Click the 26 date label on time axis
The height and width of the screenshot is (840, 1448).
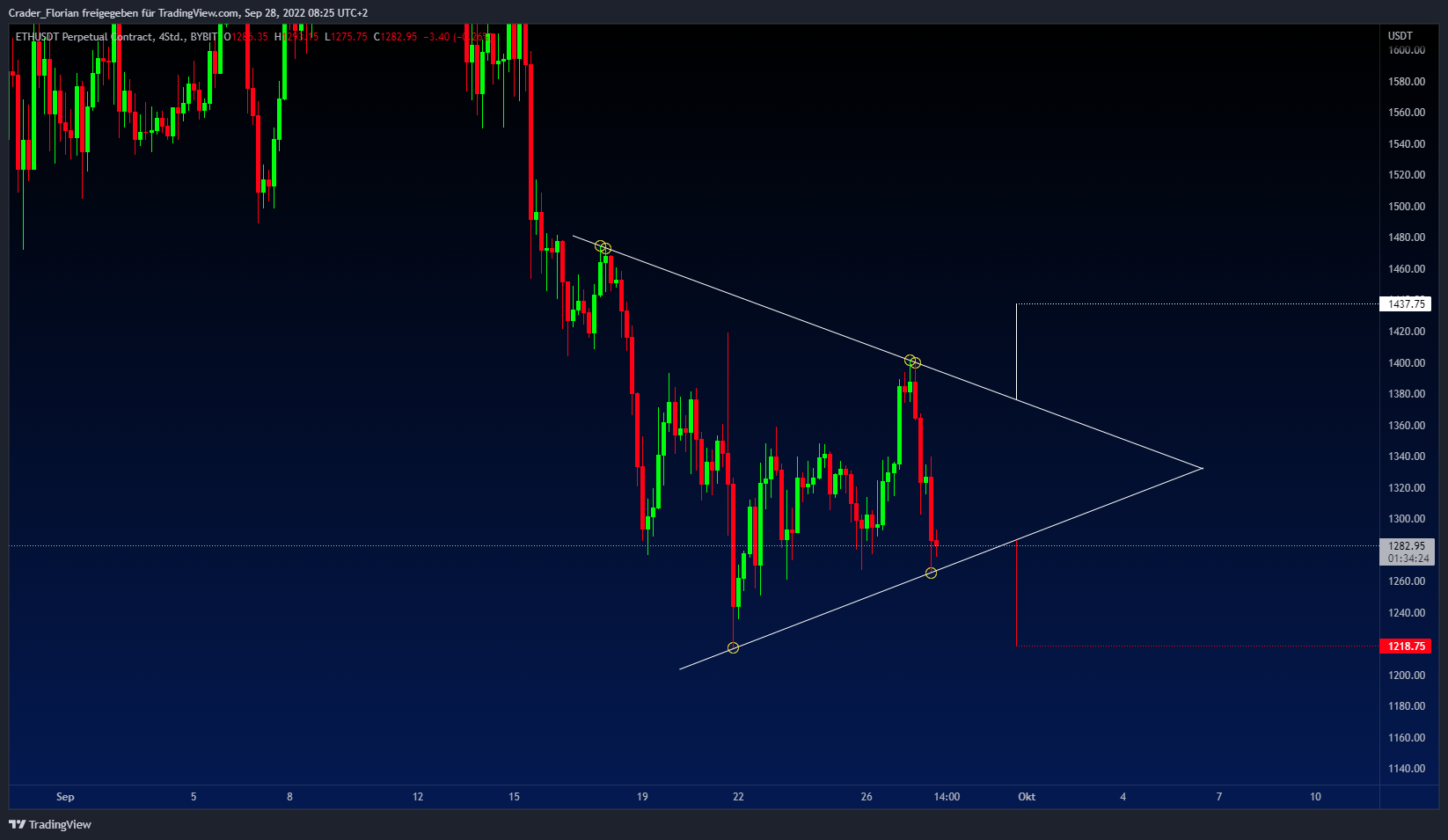pos(867,797)
